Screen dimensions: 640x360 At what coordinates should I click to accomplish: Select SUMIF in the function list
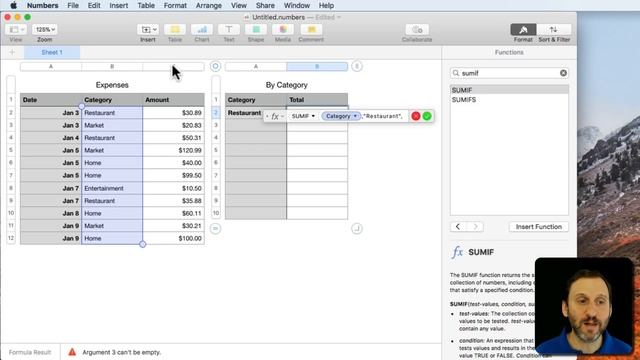pyautogui.click(x=509, y=90)
